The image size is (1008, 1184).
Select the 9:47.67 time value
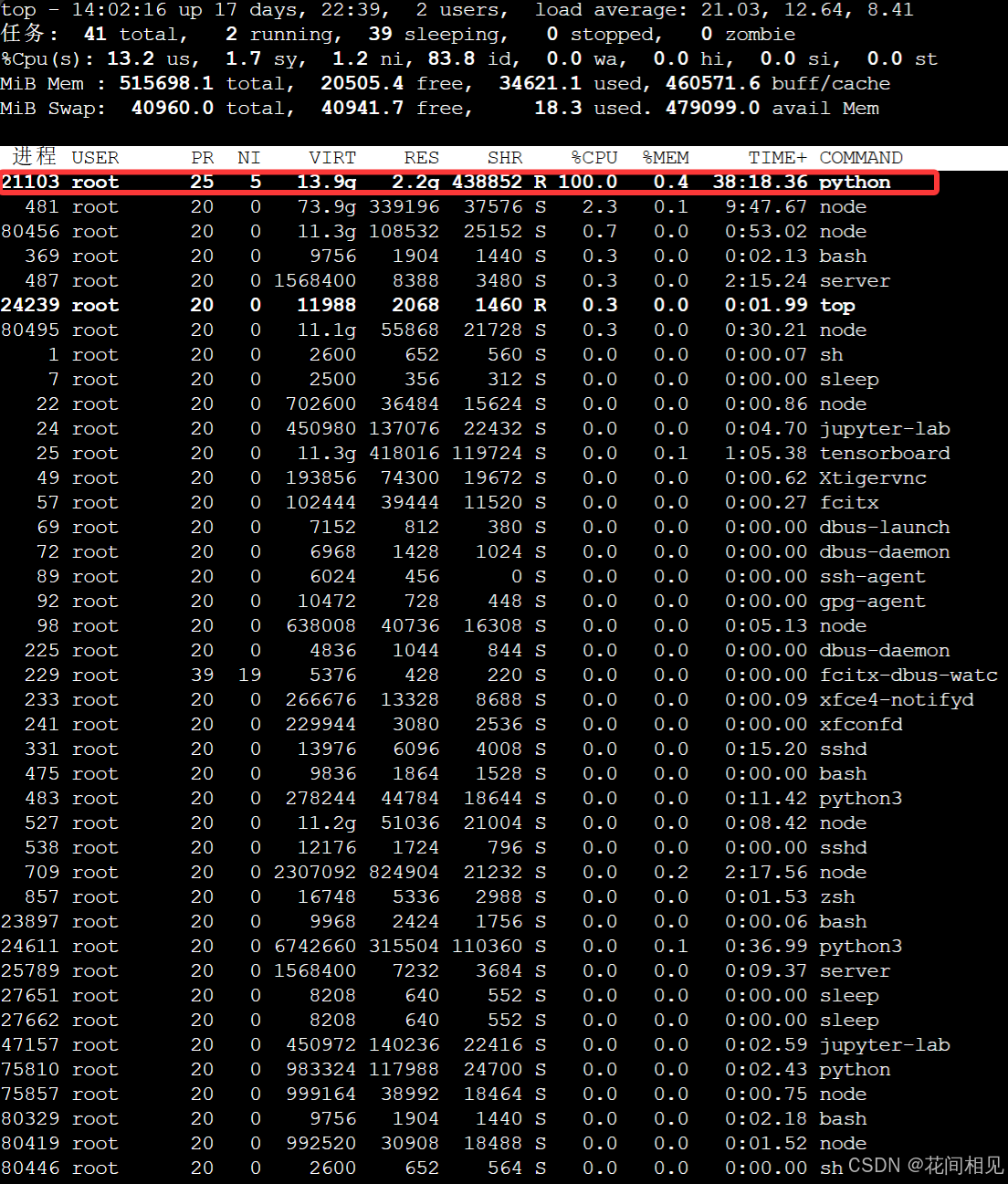point(766,206)
